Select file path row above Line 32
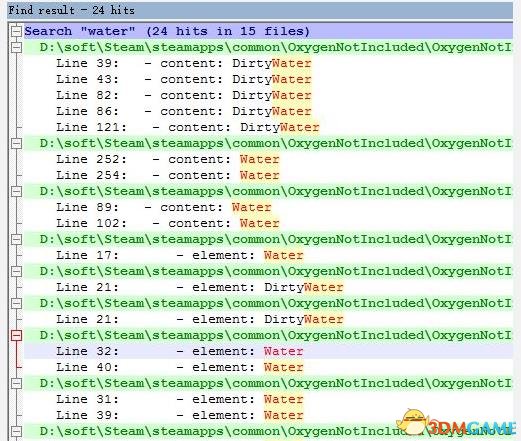The height and width of the screenshot is (441, 521). 268,335
